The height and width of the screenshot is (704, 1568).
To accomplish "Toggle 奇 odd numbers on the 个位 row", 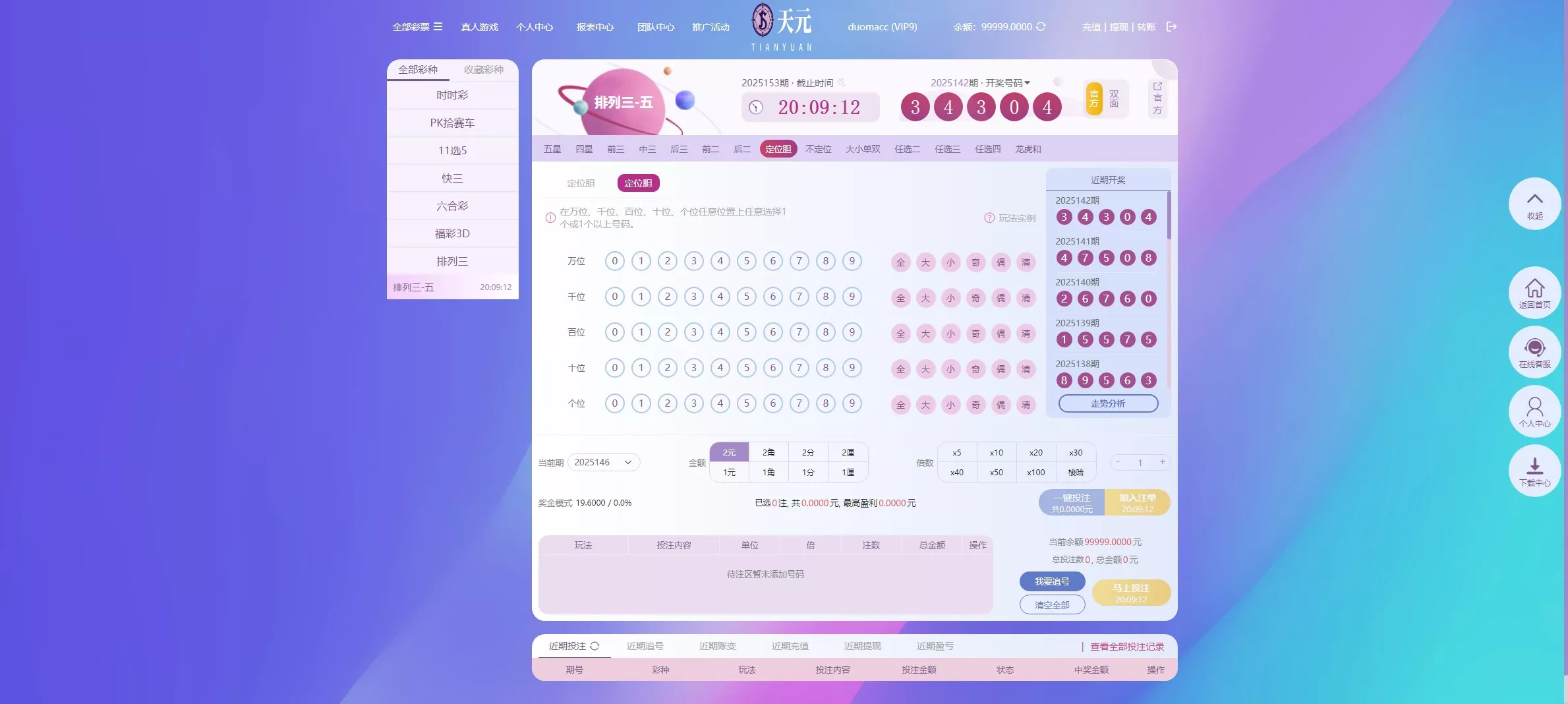I will [975, 405].
